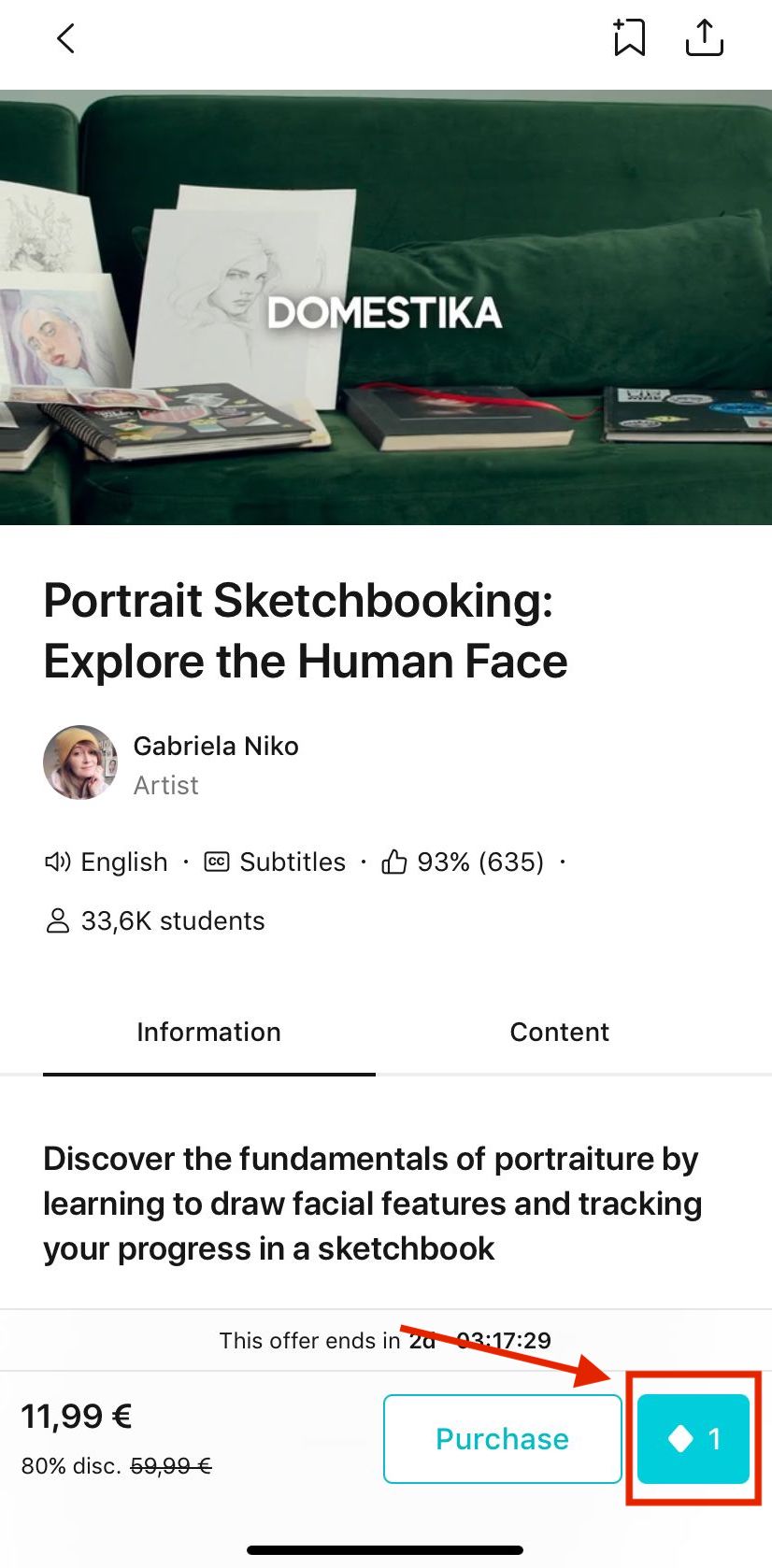The image size is (772, 1568).
Task: Open Gabriela Niko's profile name
Action: pyautogui.click(x=216, y=746)
